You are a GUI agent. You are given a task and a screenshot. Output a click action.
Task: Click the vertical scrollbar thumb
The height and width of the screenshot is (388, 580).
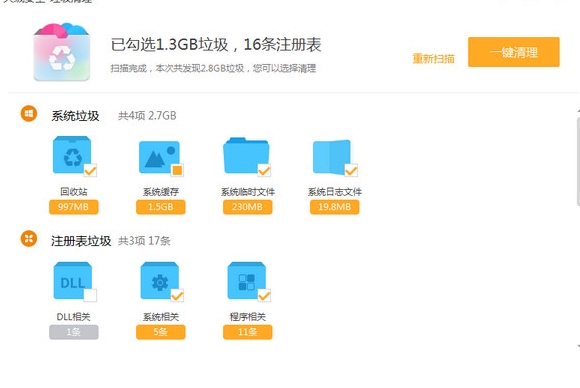pyautogui.click(x=578, y=162)
